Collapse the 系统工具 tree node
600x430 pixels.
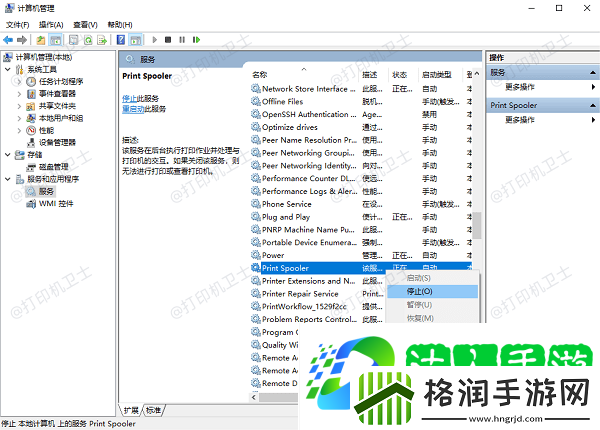pos(8,69)
